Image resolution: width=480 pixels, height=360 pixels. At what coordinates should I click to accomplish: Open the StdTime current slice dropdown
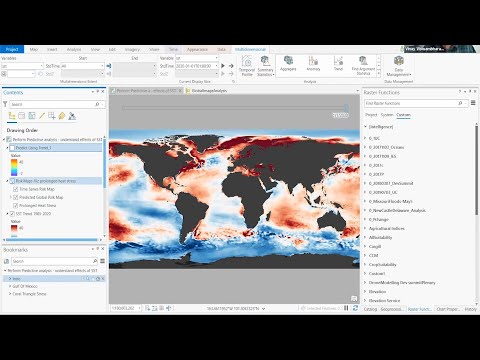(x=197, y=66)
